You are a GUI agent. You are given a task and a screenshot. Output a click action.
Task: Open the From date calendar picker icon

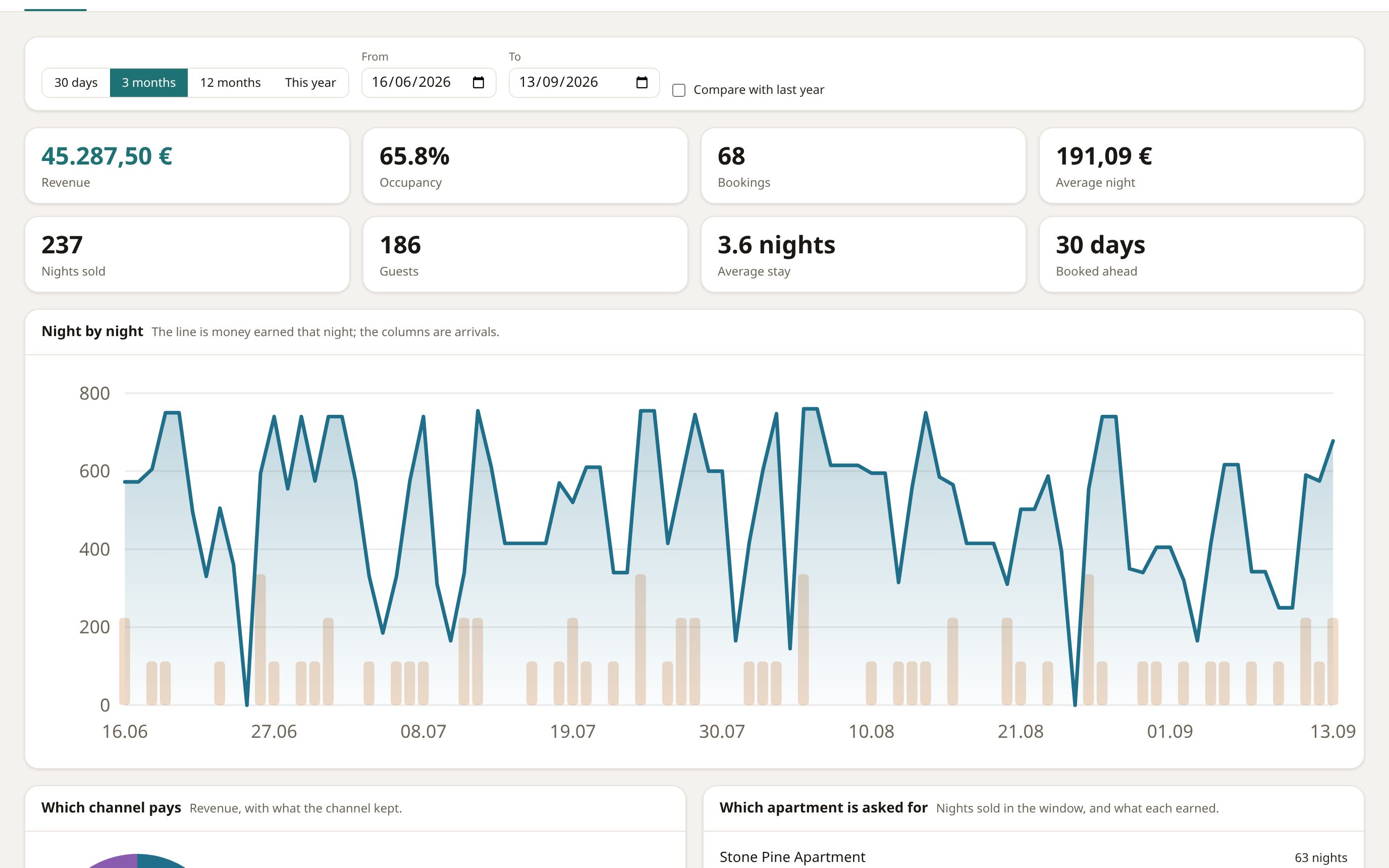coord(478,83)
